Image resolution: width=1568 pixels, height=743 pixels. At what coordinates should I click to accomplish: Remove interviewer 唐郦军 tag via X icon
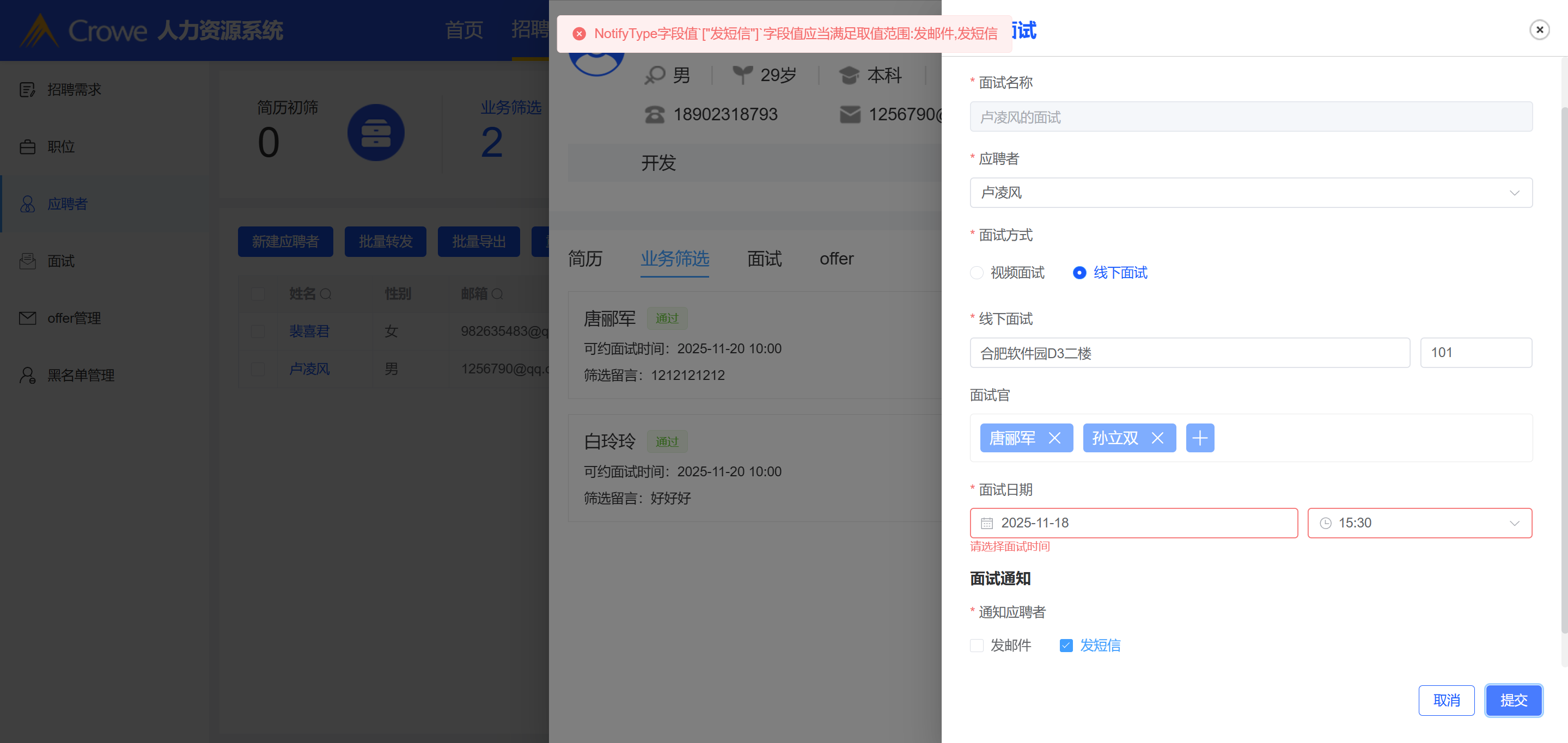tap(1054, 438)
